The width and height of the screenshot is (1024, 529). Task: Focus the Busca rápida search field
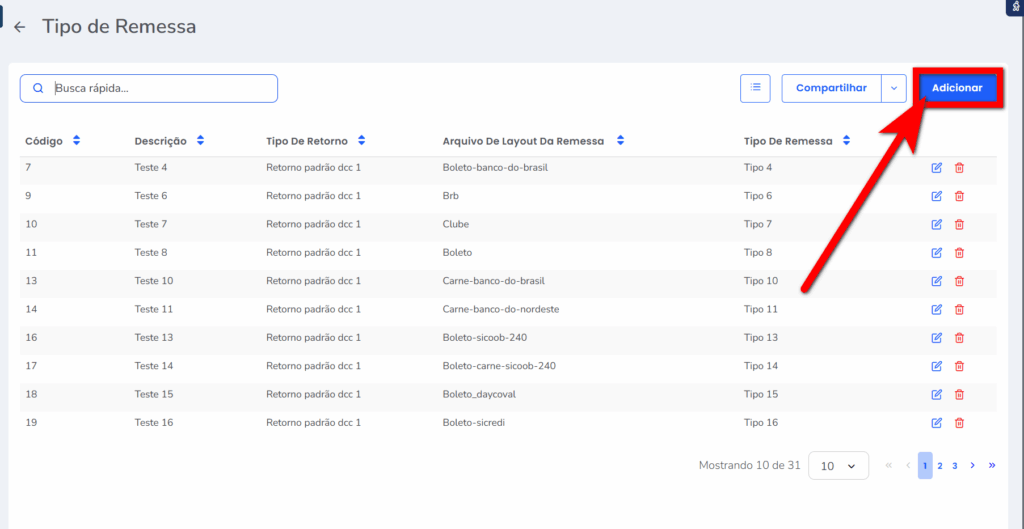160,88
